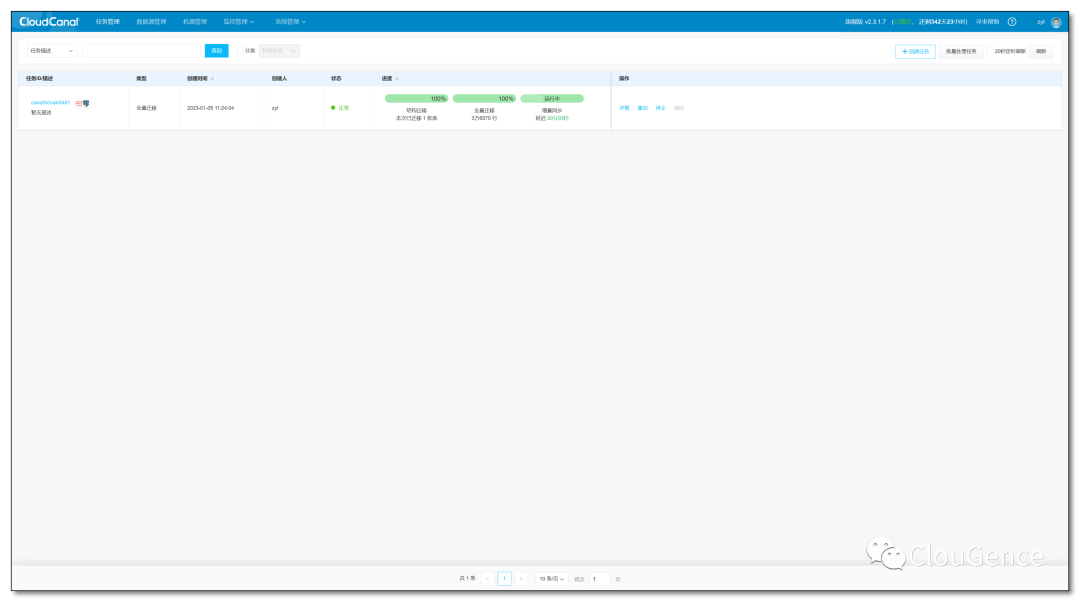Sort by 创建时间 column sort arrows

tap(212, 79)
